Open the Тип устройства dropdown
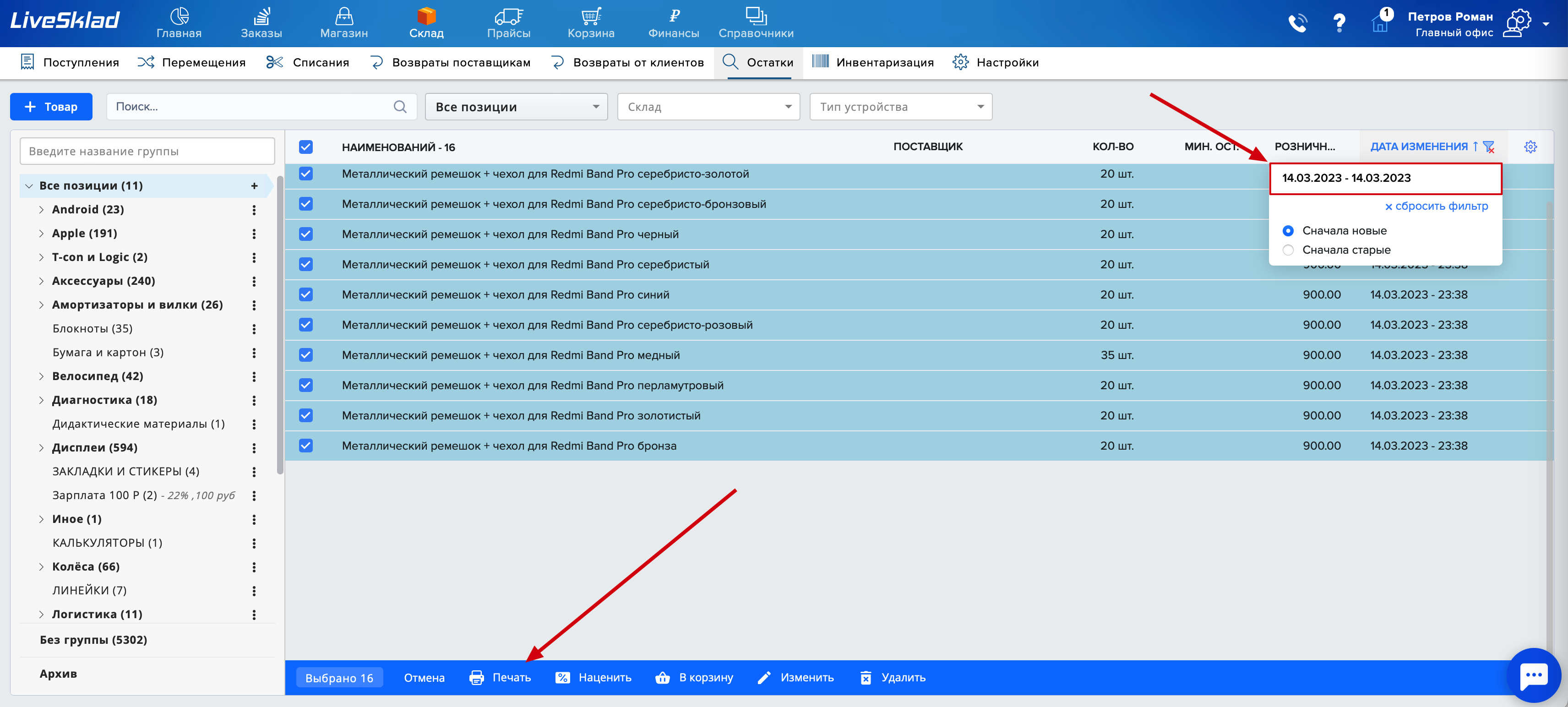Viewport: 1568px width, 707px height. click(x=901, y=107)
